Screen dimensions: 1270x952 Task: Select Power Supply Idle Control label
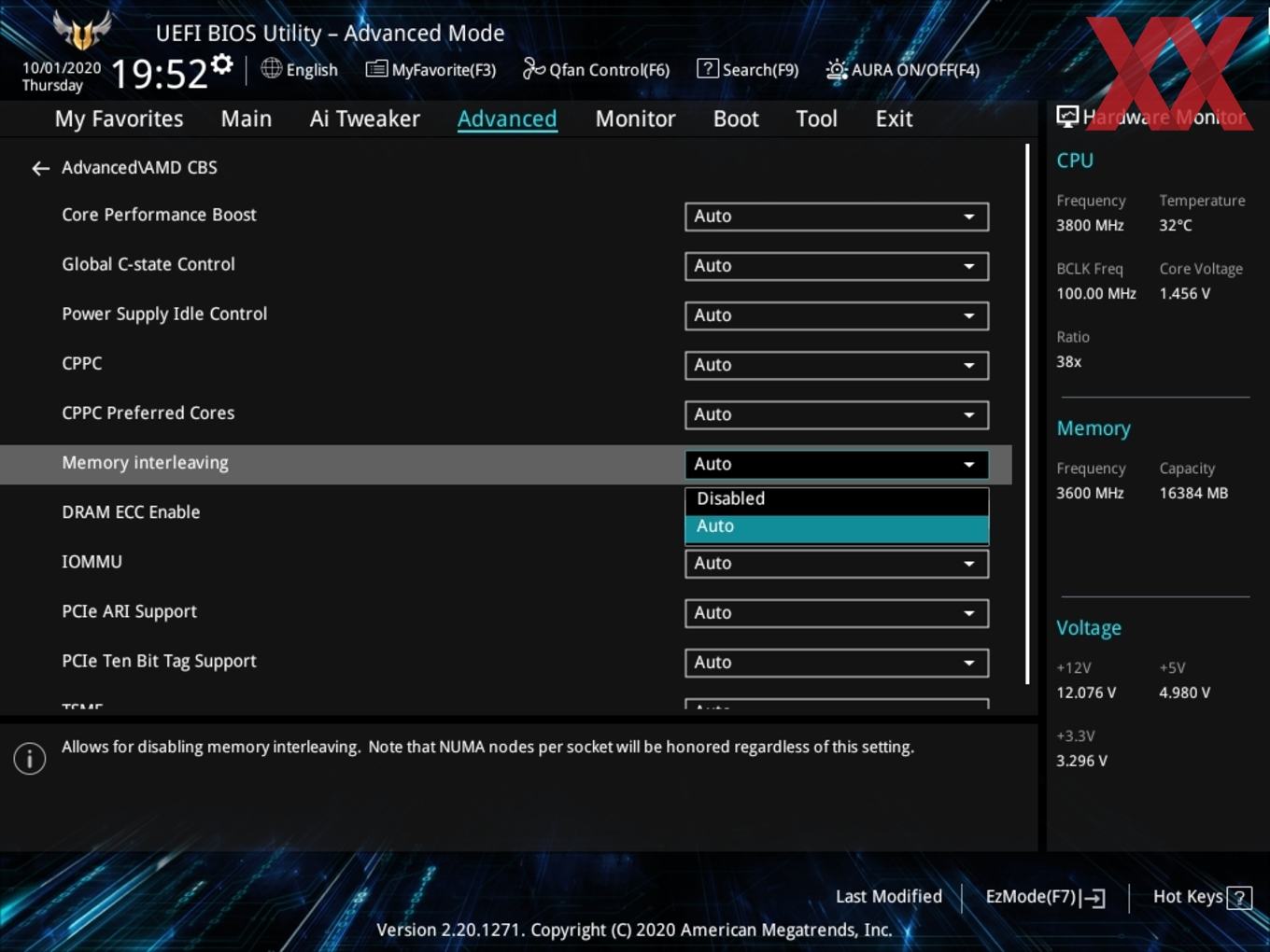point(164,314)
